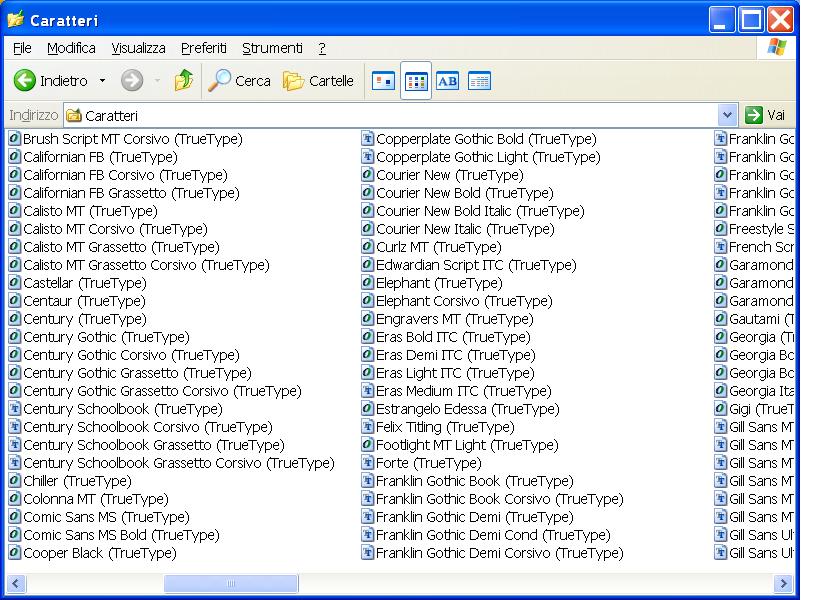Select 'Californian FB Corsivo (TrueType)' name

[x=125, y=175]
